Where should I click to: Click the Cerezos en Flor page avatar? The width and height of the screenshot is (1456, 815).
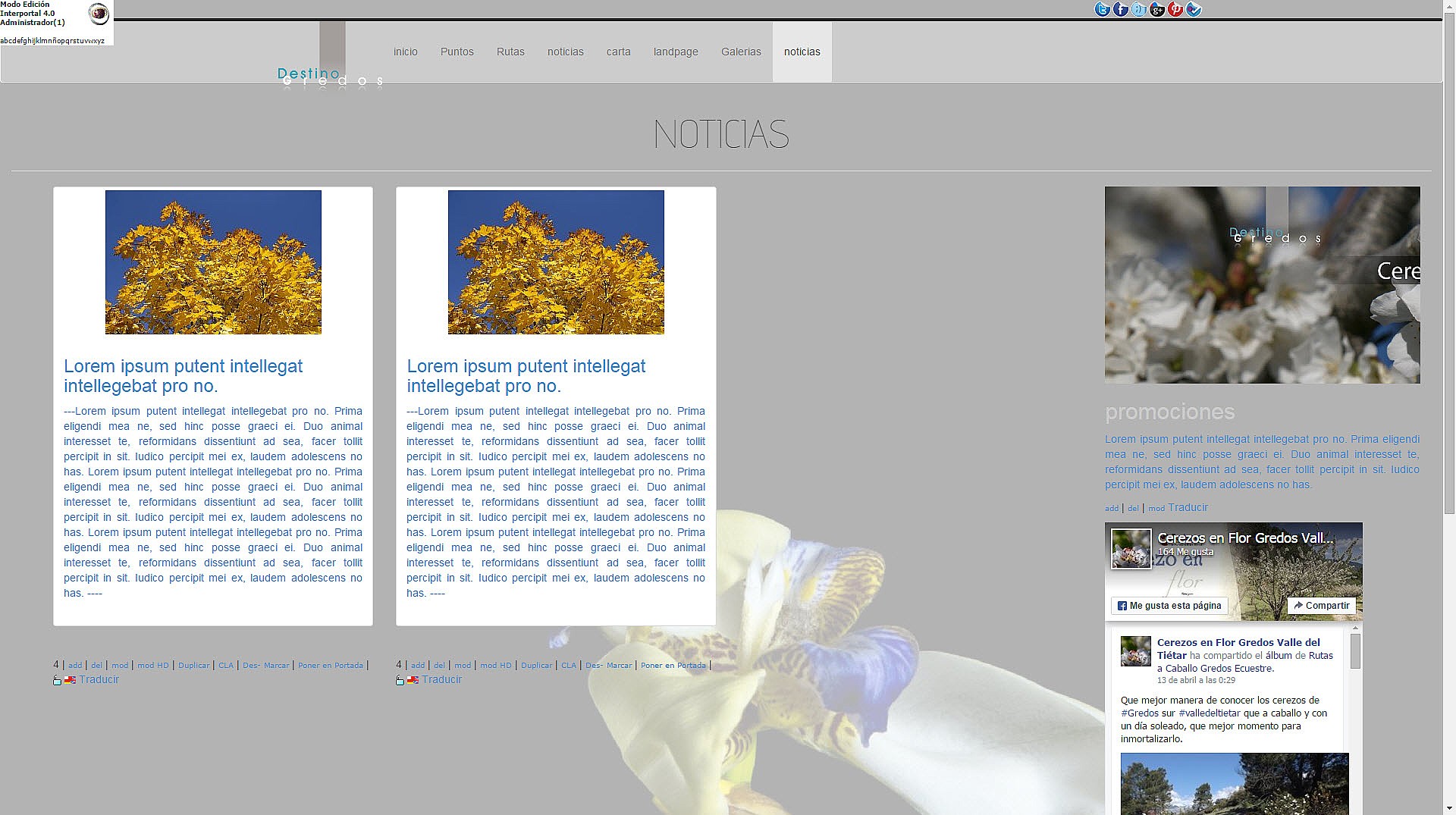tap(1131, 548)
